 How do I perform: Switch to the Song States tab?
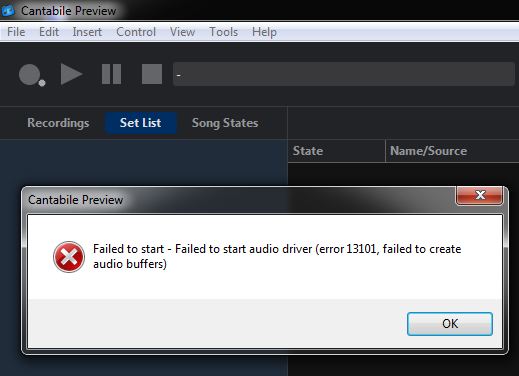(225, 123)
